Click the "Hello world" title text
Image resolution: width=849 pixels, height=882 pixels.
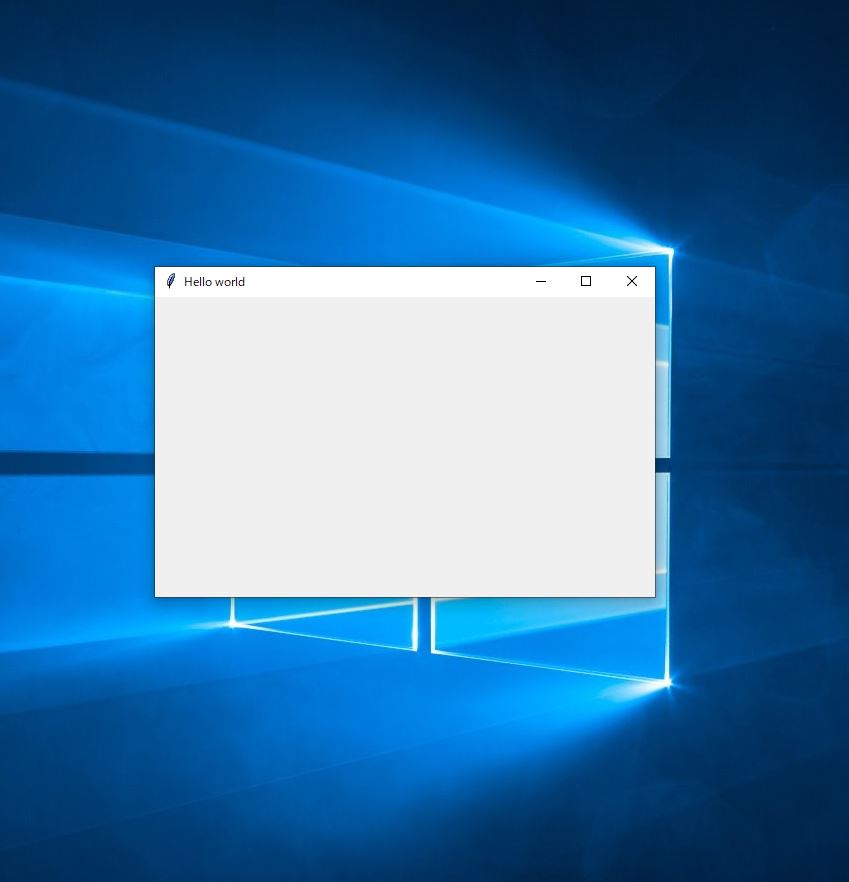pos(214,282)
